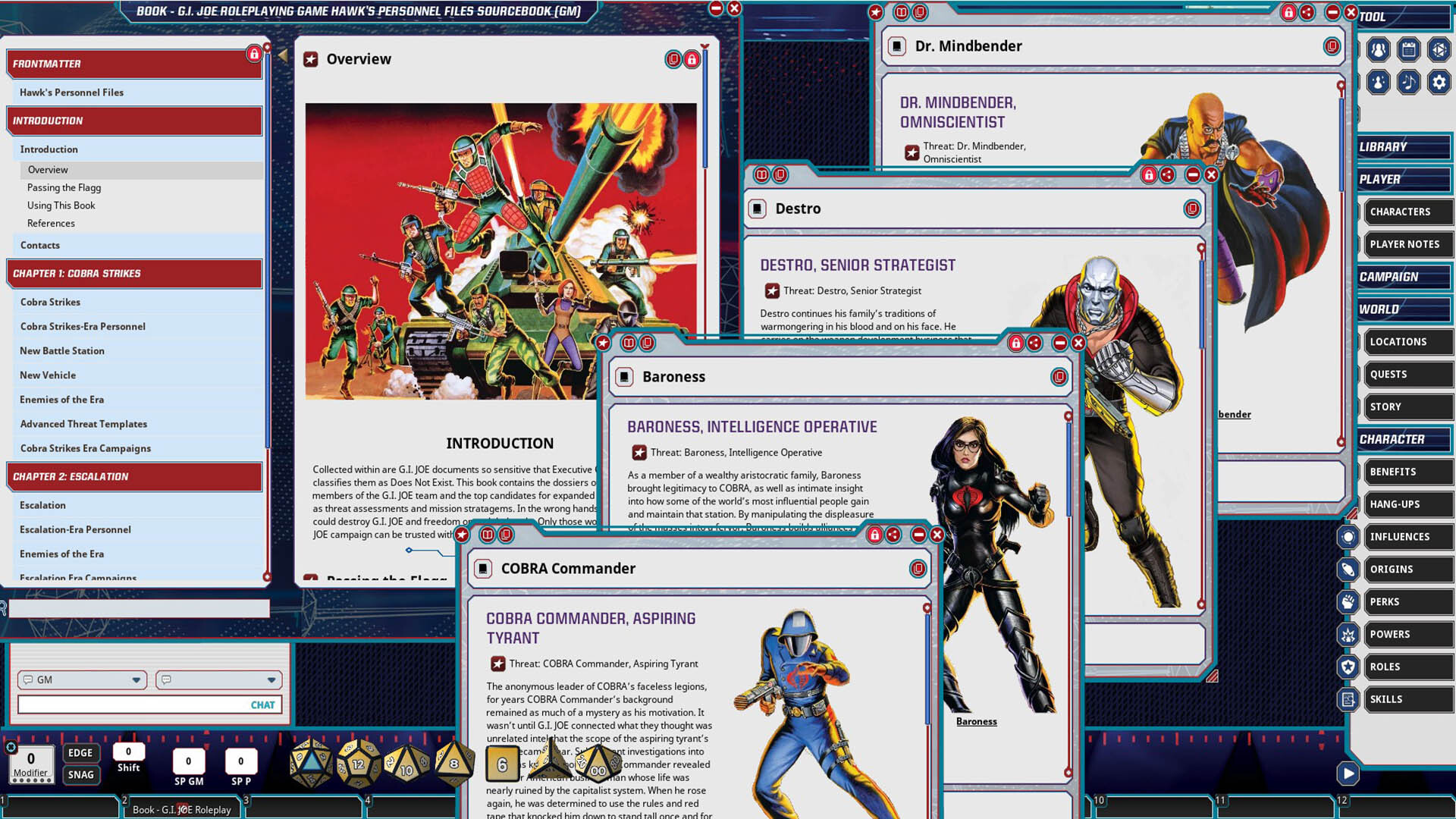Toggle the lock on the Baroness window
Image resolution: width=1456 pixels, height=819 pixels.
tap(1017, 343)
